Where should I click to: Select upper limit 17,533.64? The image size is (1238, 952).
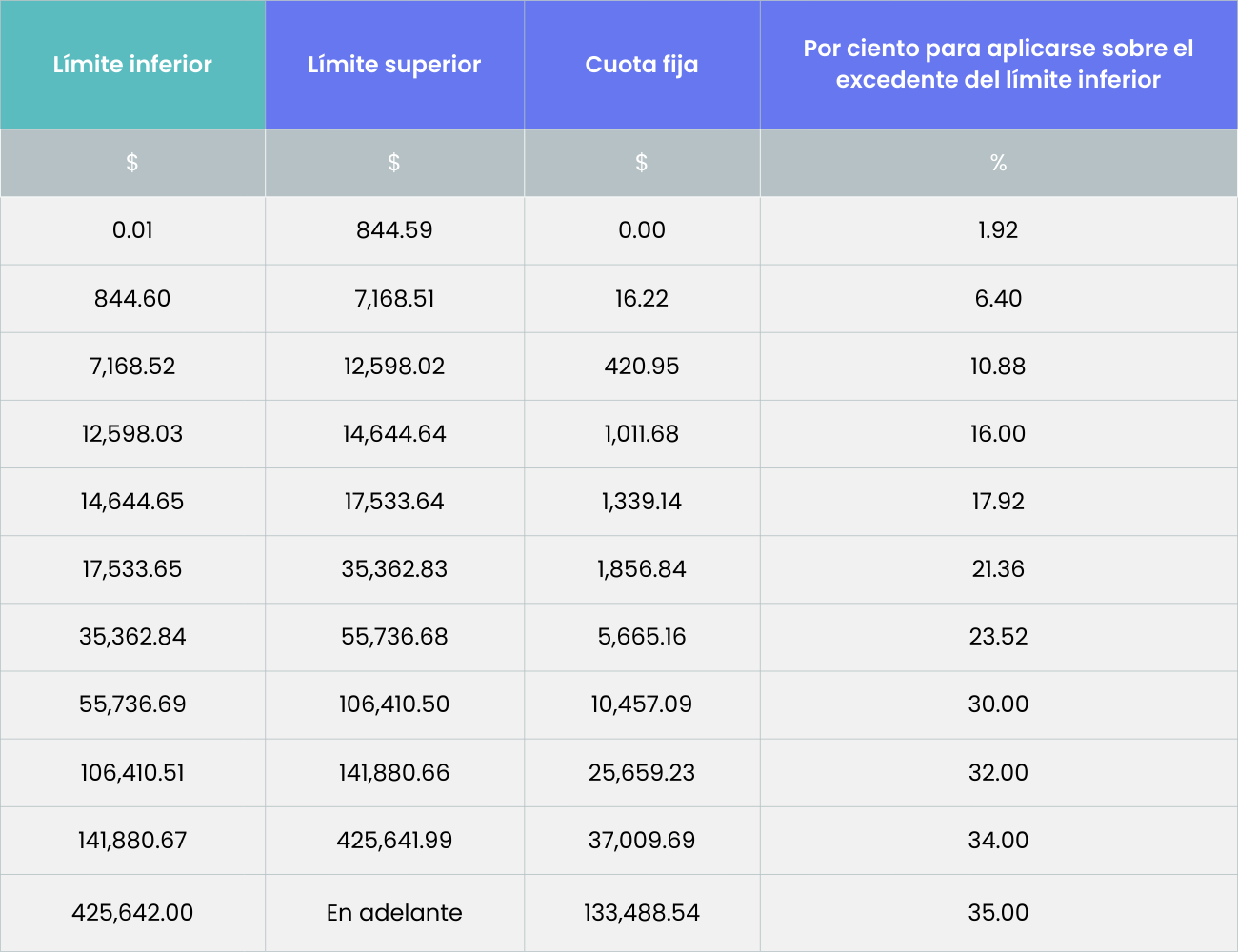(394, 501)
